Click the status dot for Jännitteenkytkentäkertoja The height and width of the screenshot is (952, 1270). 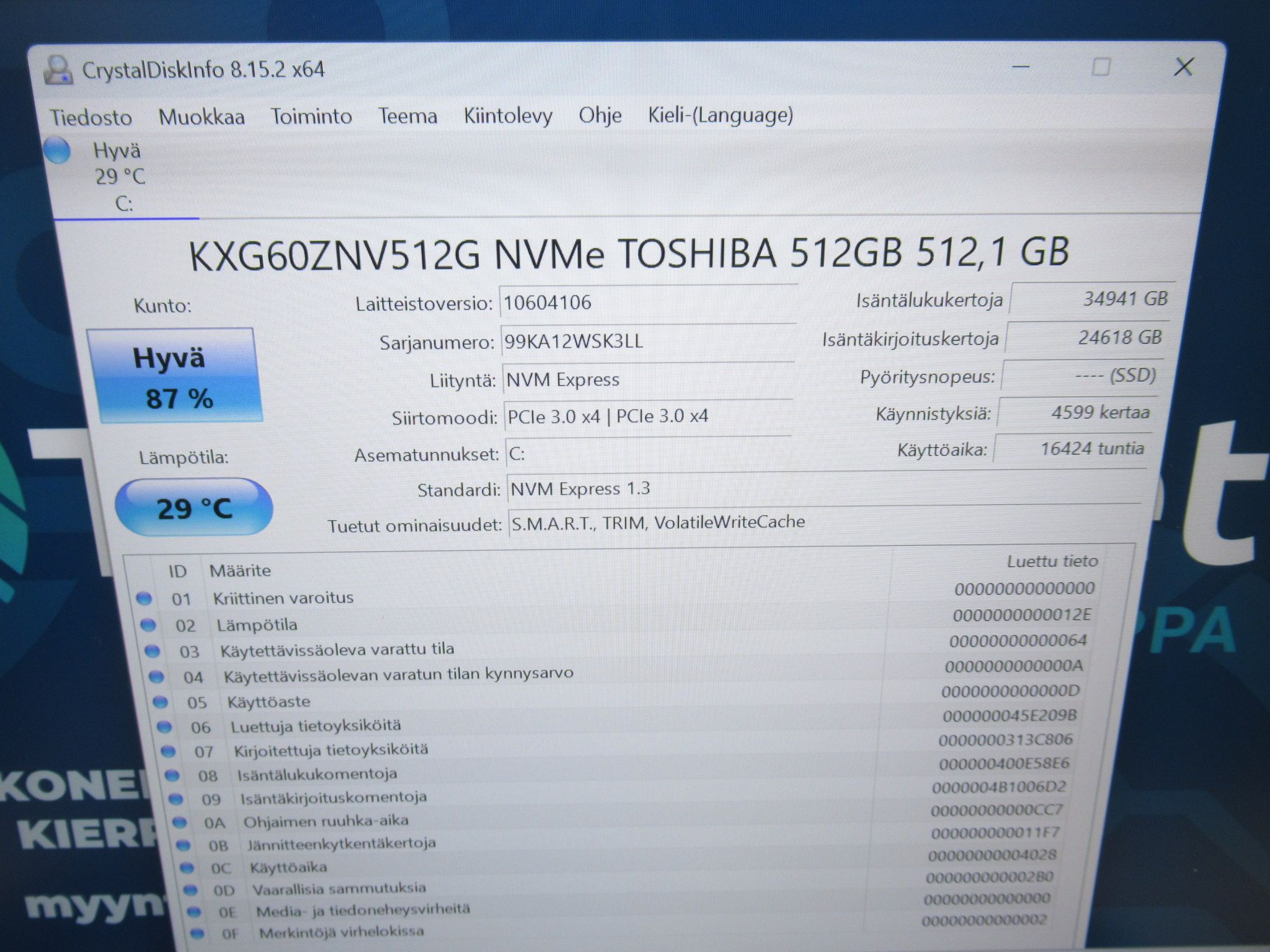tap(183, 845)
